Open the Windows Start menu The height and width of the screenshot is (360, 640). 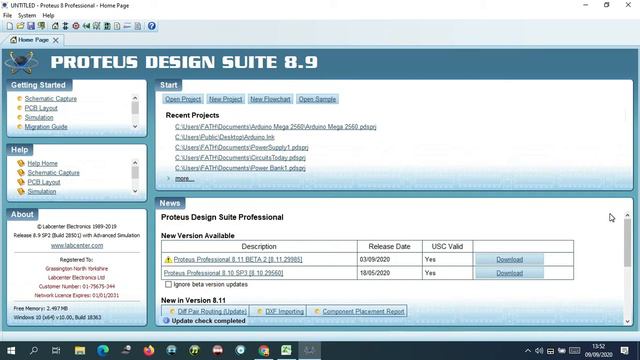point(11,351)
